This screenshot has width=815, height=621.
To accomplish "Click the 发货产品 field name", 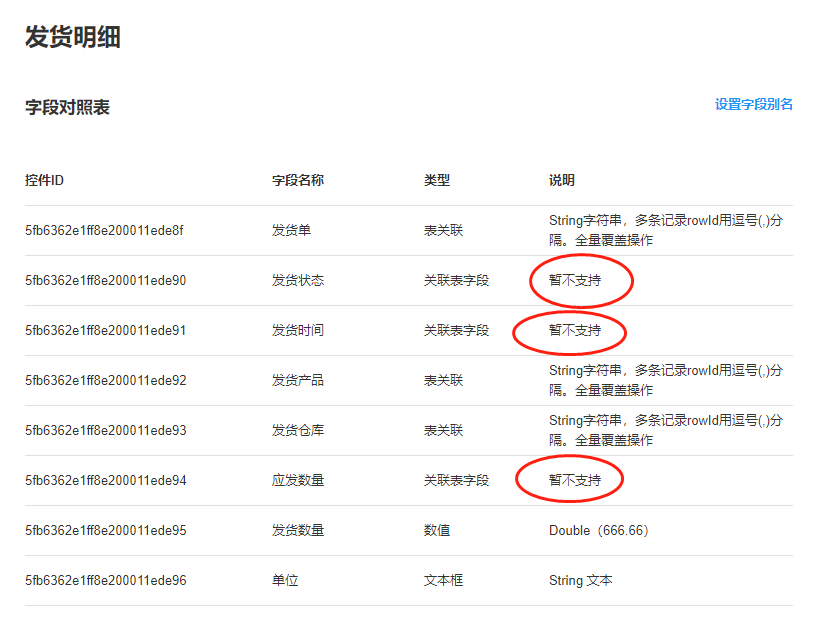I will pos(298,380).
